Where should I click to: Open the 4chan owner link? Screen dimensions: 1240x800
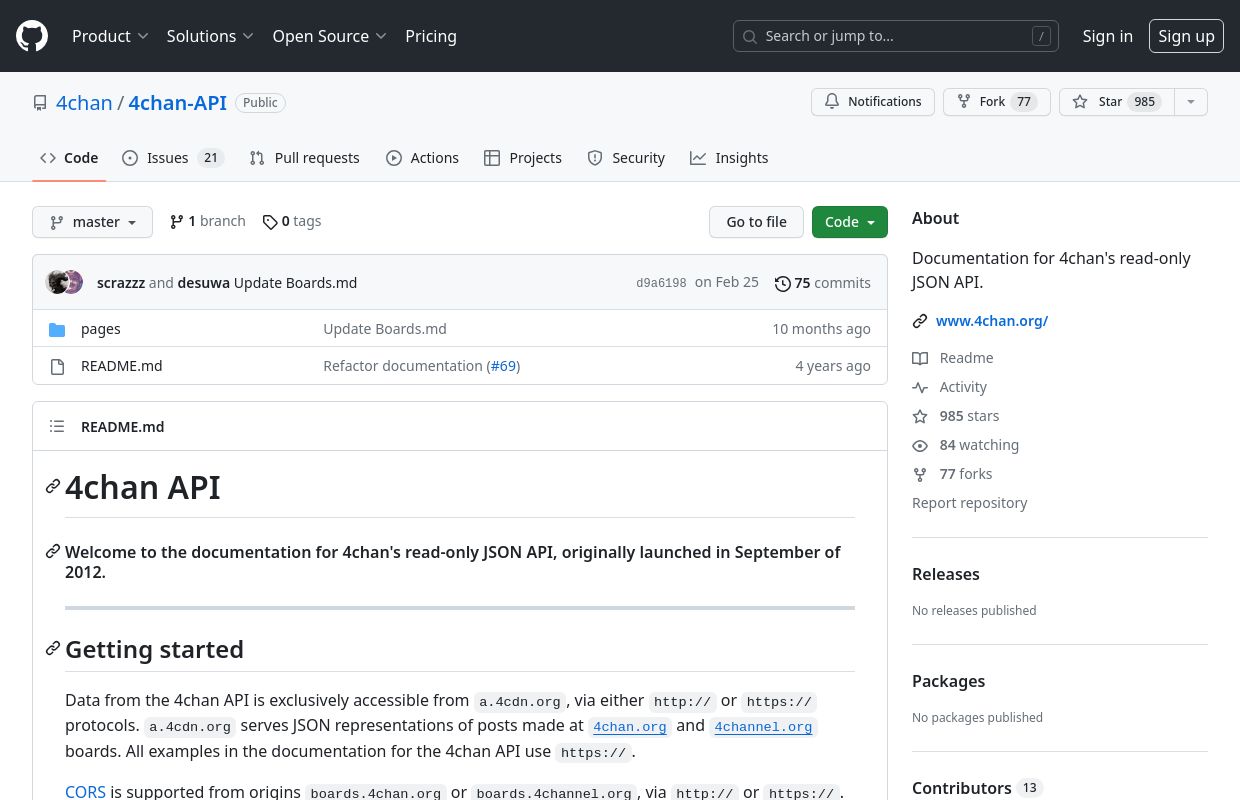[x=84, y=103]
